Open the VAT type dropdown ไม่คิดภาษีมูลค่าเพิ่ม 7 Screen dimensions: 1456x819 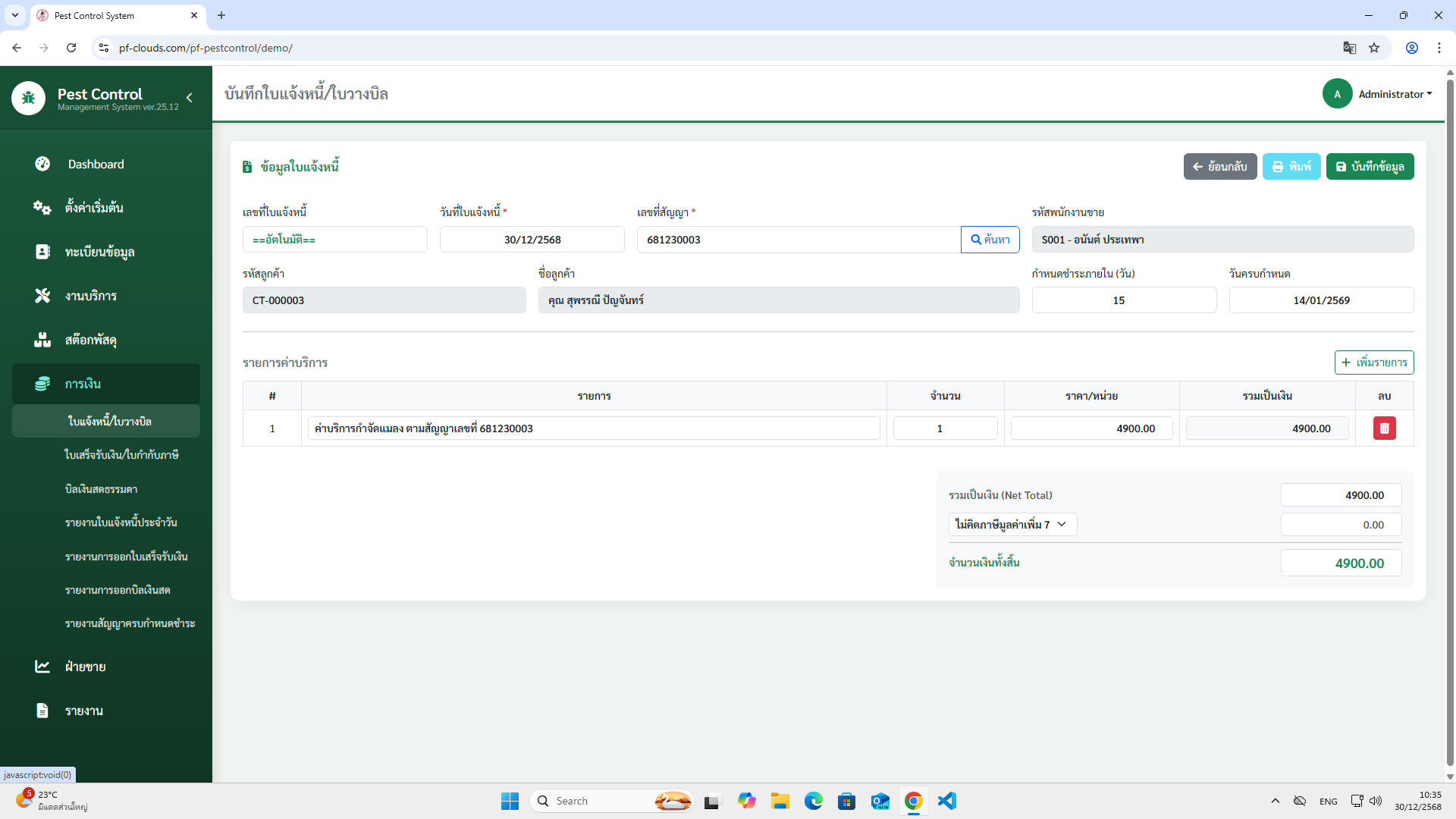coord(1012,525)
